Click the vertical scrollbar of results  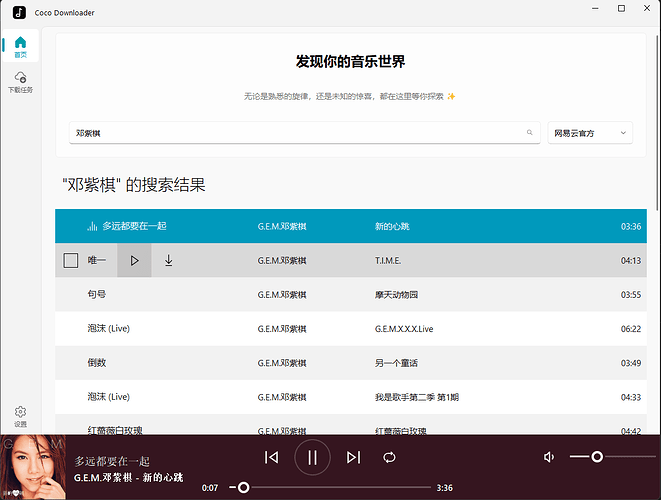(657, 122)
